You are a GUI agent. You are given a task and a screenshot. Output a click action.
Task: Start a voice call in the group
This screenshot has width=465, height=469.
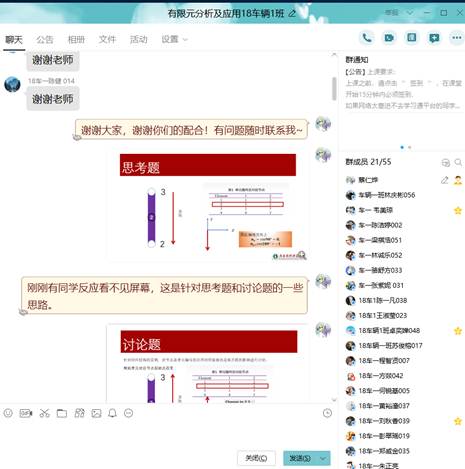click(x=367, y=38)
